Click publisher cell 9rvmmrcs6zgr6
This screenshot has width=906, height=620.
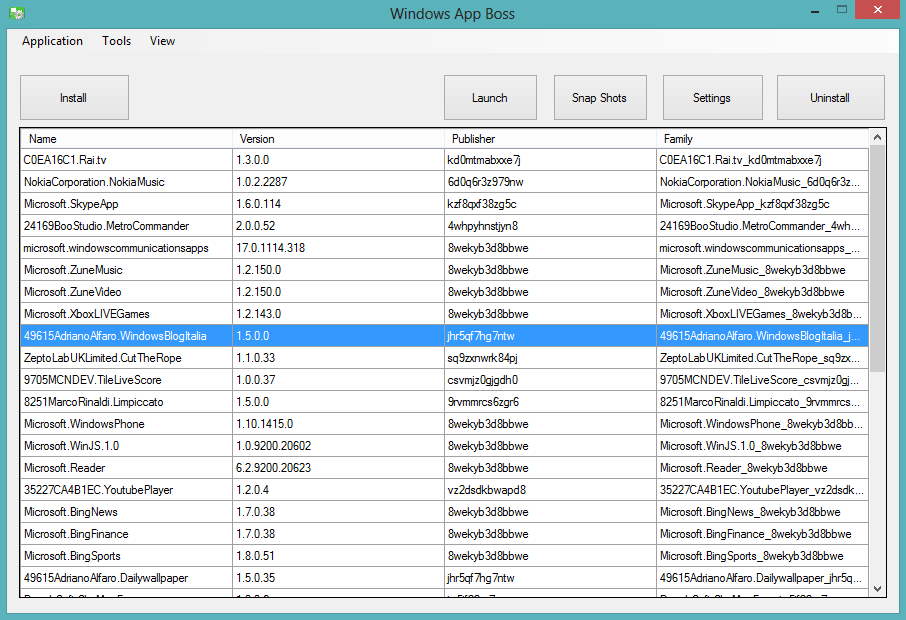550,402
